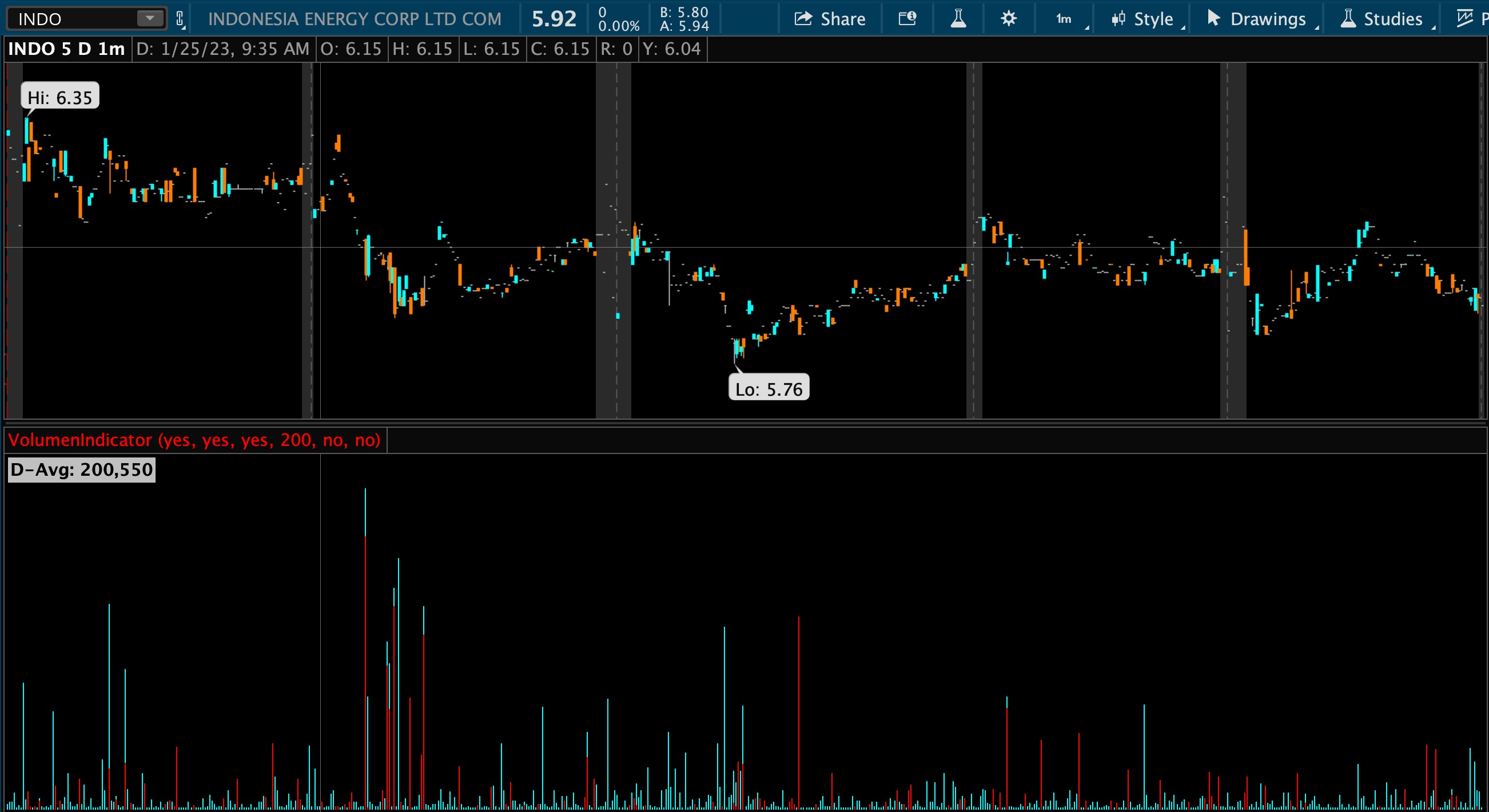
Task: Click the INDO 5 D 1m chart label
Action: point(66,49)
